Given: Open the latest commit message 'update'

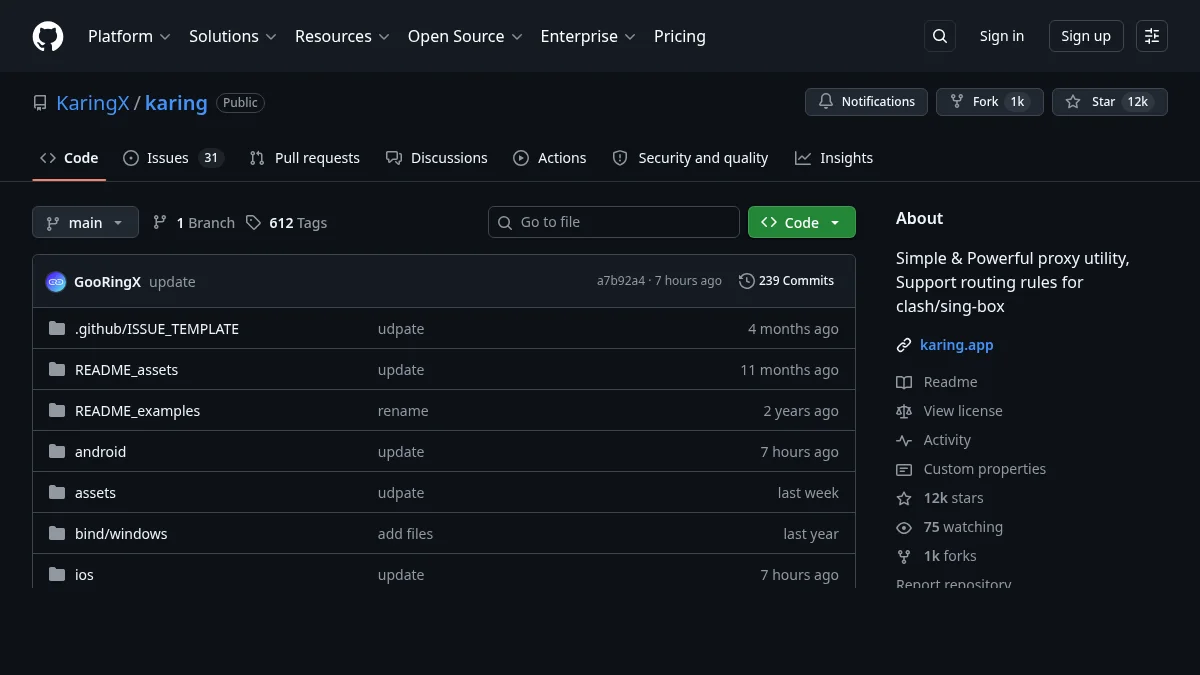Looking at the screenshot, I should click(x=172, y=282).
